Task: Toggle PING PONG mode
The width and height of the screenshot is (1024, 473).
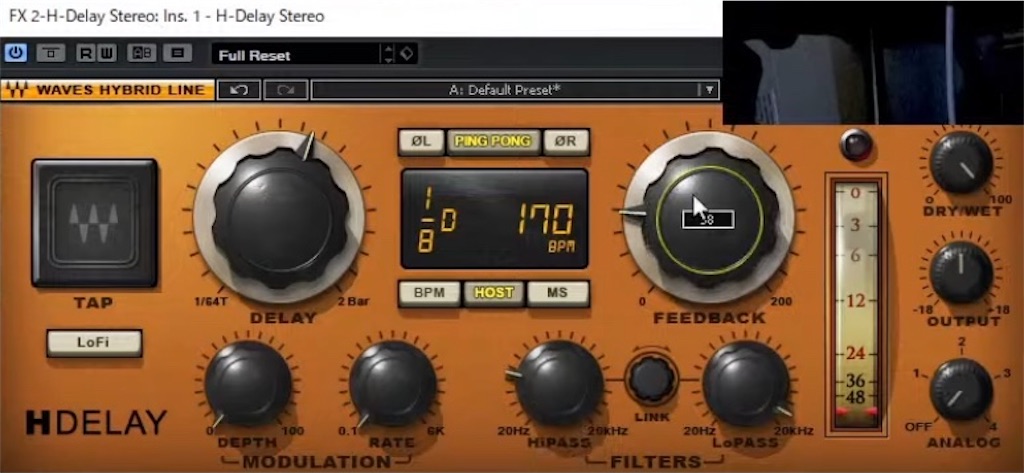Action: (493, 142)
